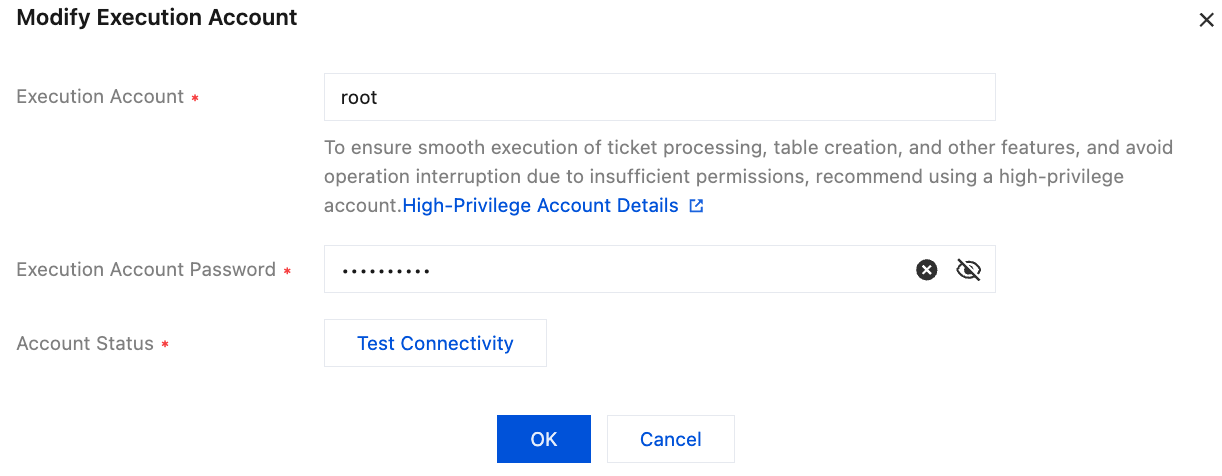1222x476 pixels.
Task: Click the red asterisk beside Execution Account
Action: point(194,98)
